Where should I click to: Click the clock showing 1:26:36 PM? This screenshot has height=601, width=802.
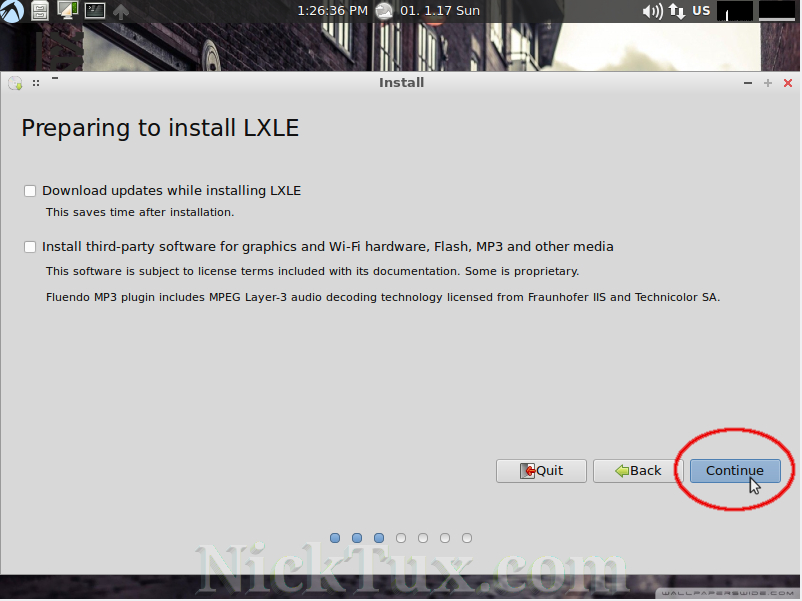tap(332, 11)
